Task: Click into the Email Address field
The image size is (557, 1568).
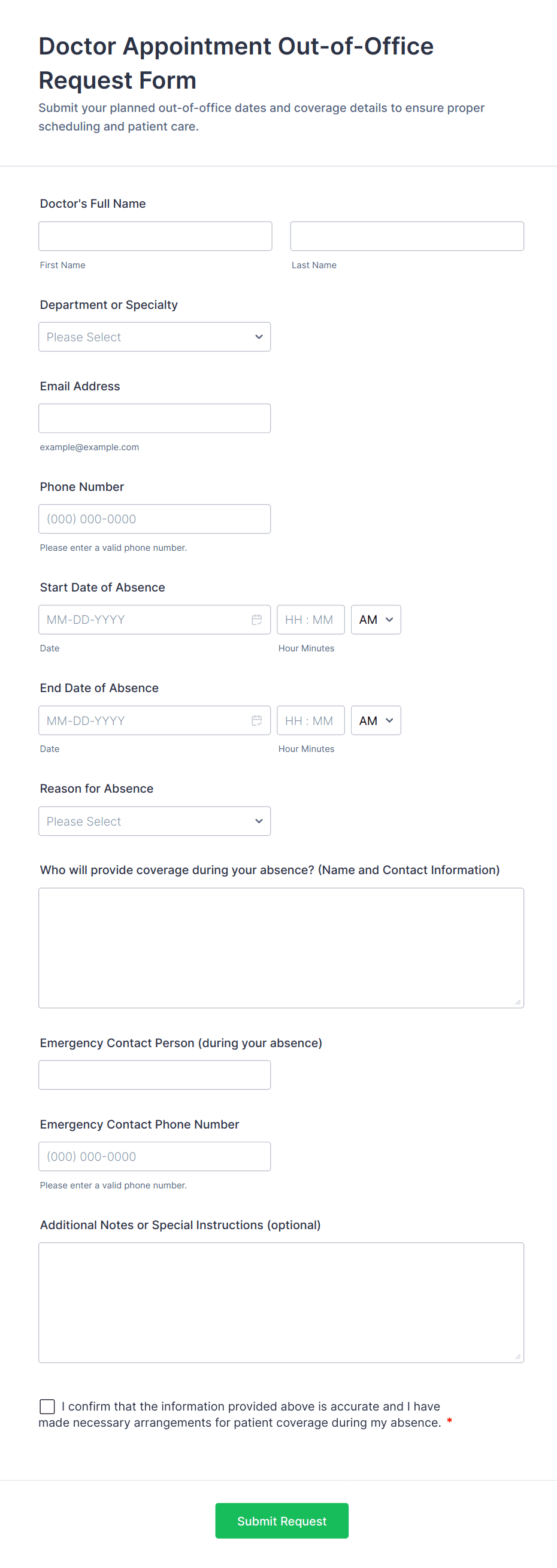Action: pyautogui.click(x=155, y=418)
